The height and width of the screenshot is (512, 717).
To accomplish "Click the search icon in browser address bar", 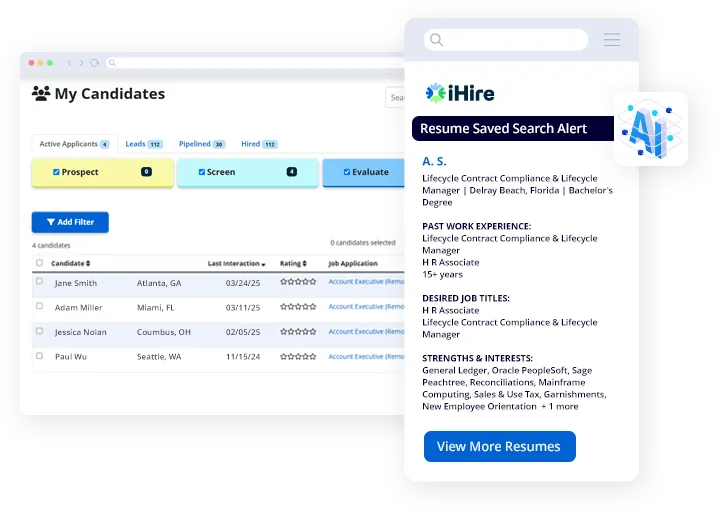I will tap(112, 63).
